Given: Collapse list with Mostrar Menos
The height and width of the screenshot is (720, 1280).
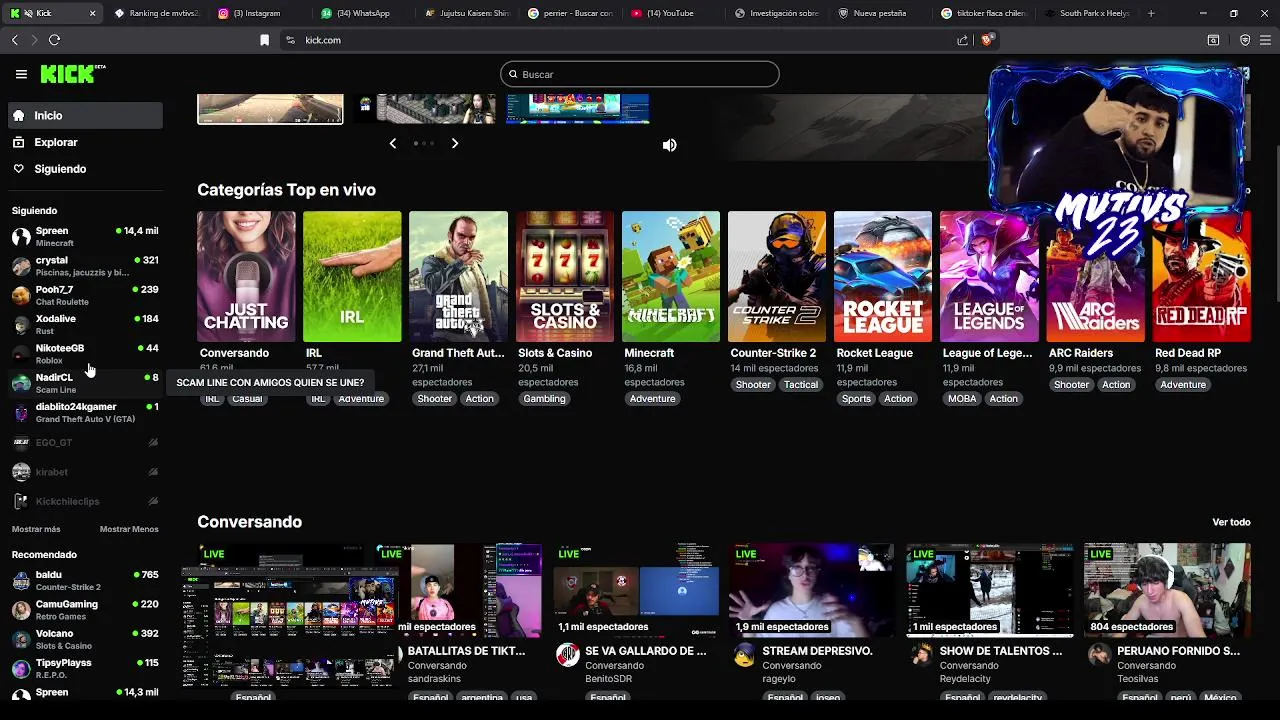Looking at the screenshot, I should point(129,529).
